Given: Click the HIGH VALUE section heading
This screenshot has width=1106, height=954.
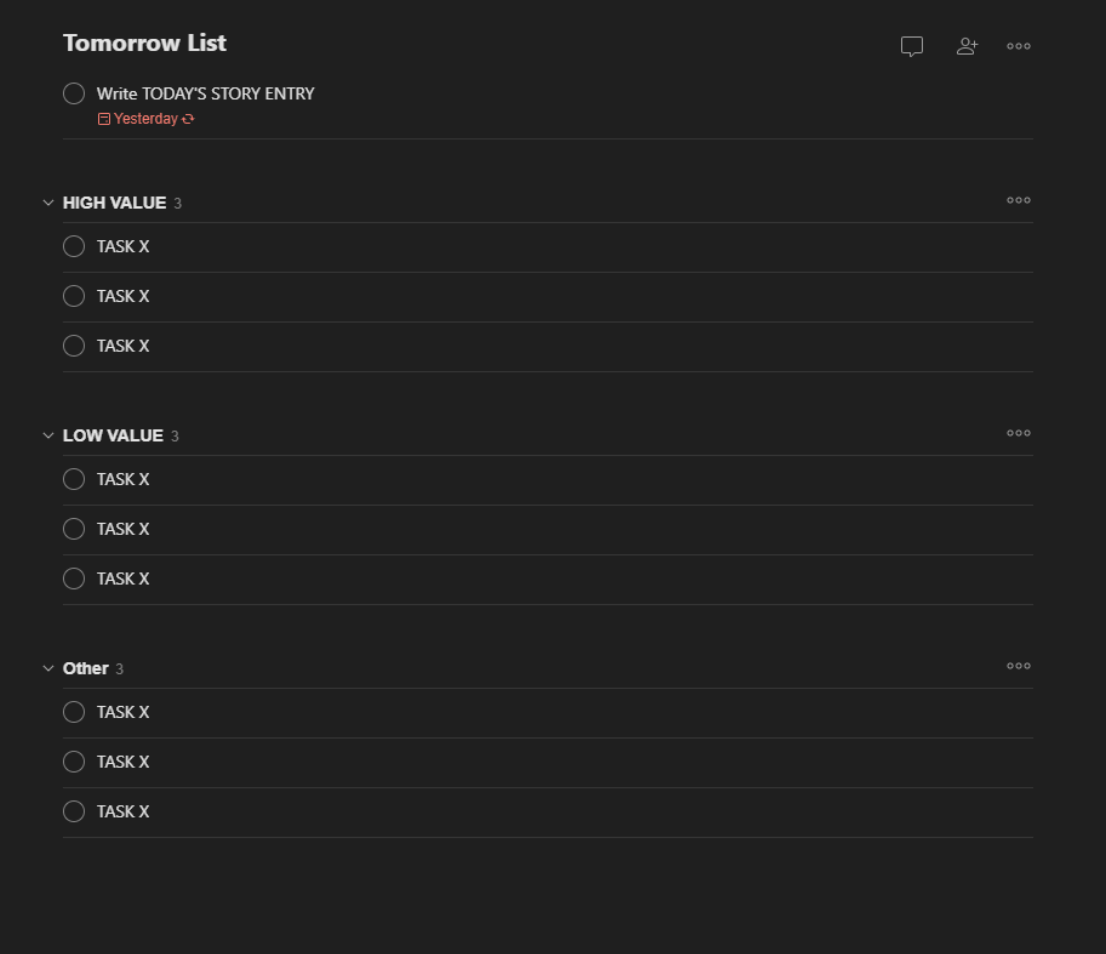Looking at the screenshot, I should pos(114,203).
